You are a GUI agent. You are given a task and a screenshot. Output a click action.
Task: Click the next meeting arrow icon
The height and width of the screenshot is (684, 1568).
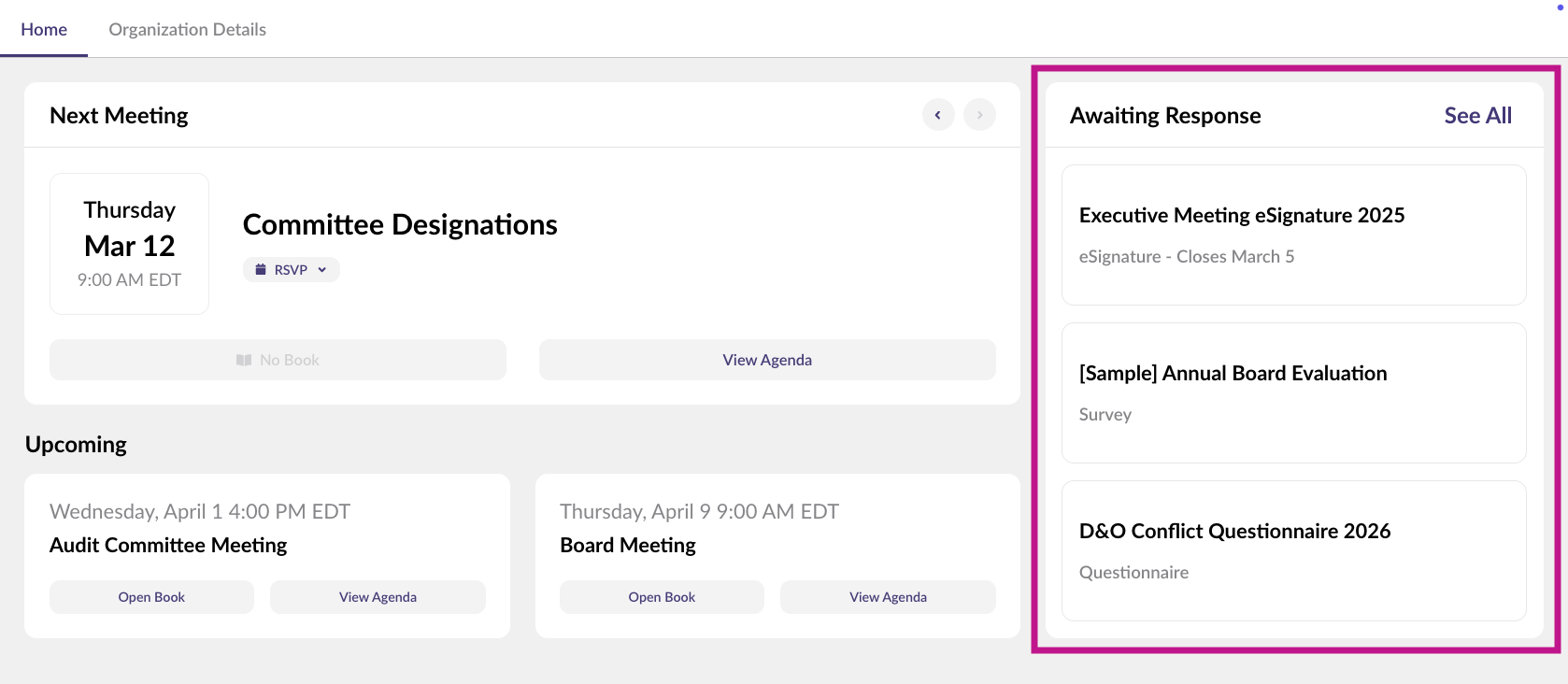click(979, 115)
